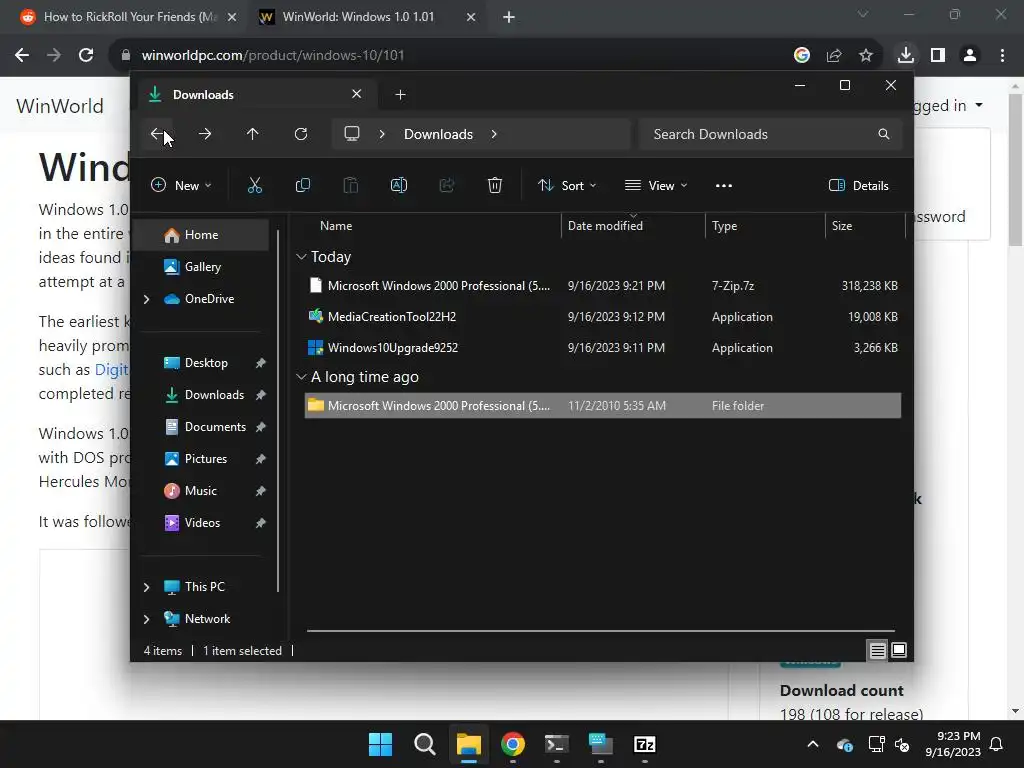Click the Copy icon in toolbar
The width and height of the screenshot is (1024, 768).
coord(303,185)
